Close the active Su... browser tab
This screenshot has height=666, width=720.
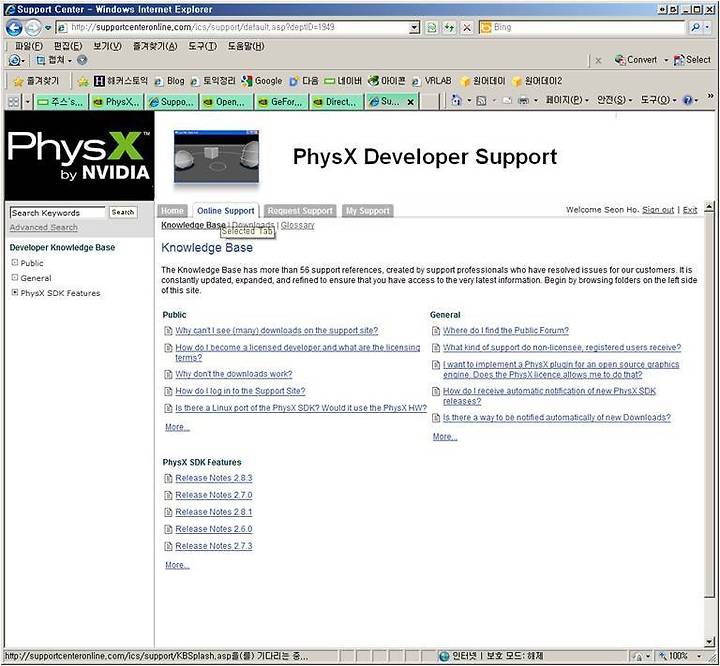(411, 102)
